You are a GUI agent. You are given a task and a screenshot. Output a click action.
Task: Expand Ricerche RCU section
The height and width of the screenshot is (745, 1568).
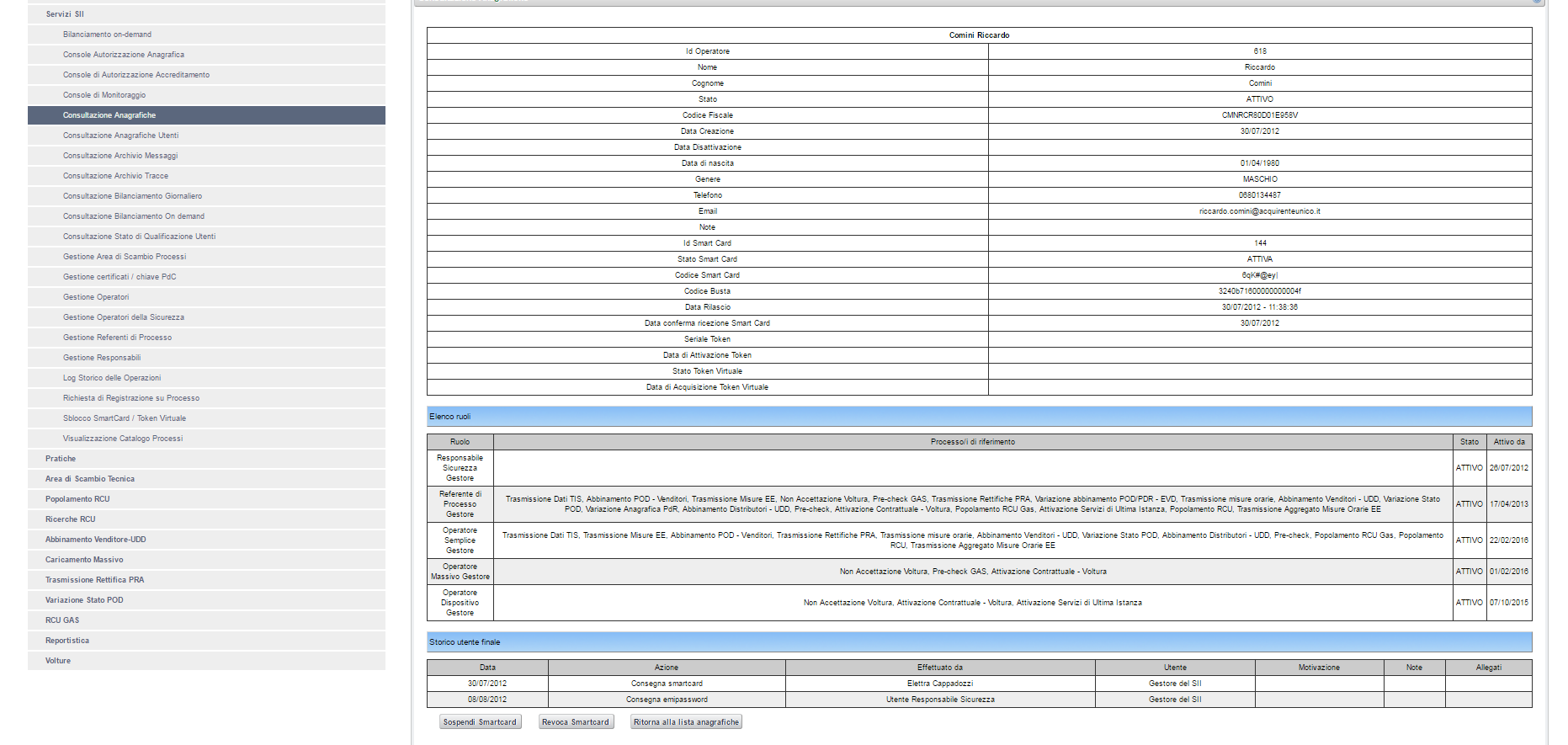pyautogui.click(x=206, y=519)
